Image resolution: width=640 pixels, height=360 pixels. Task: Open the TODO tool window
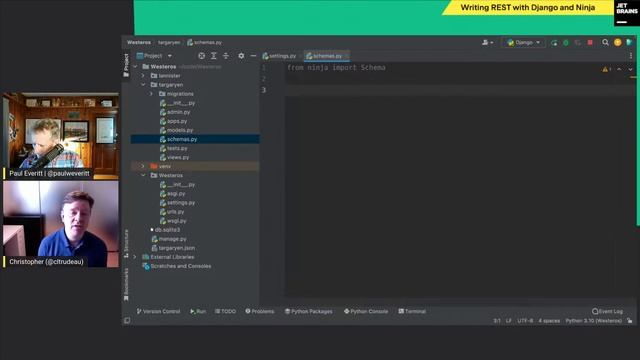[225, 311]
